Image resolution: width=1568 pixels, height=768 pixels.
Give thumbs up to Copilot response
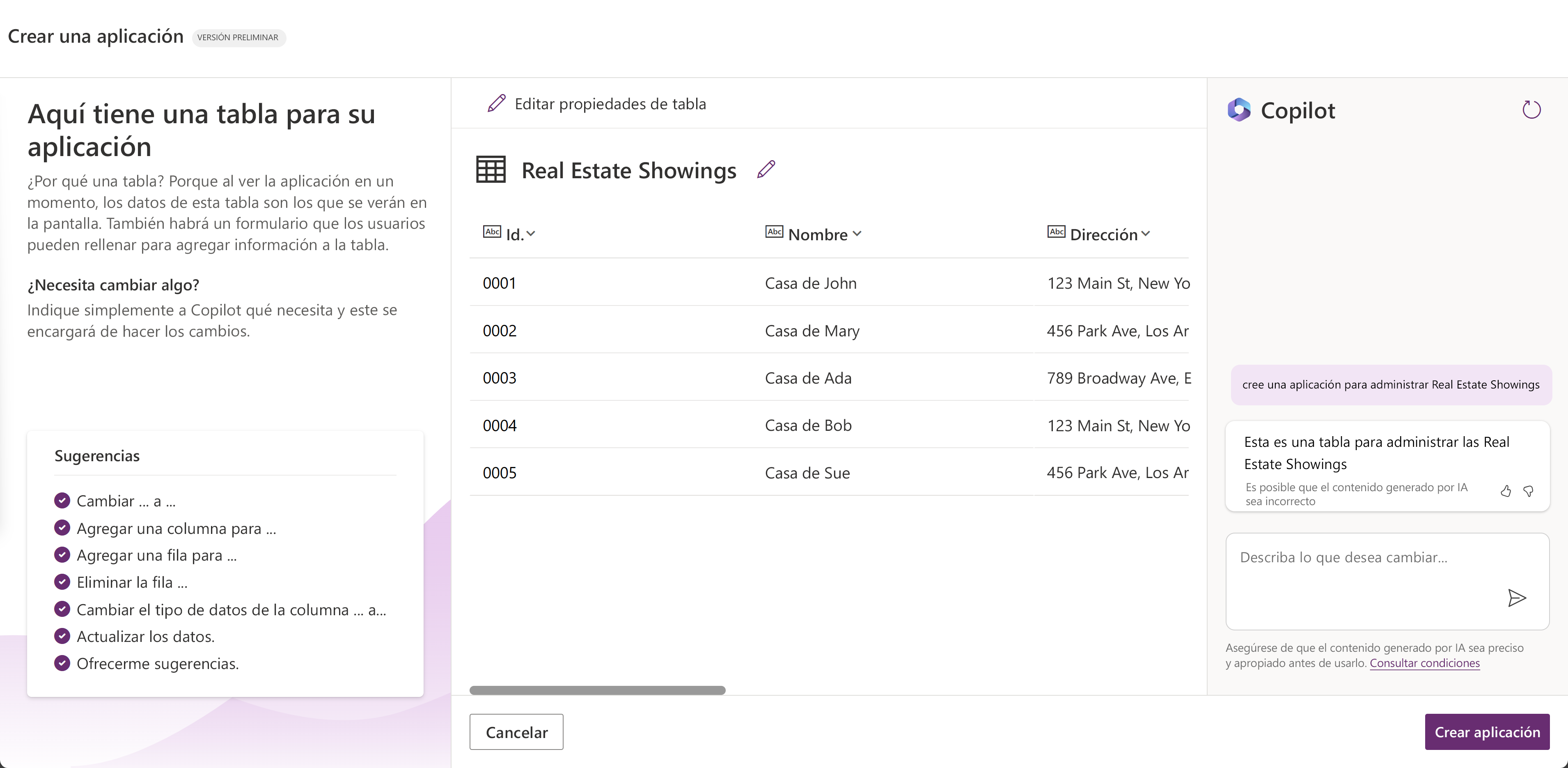(1506, 491)
